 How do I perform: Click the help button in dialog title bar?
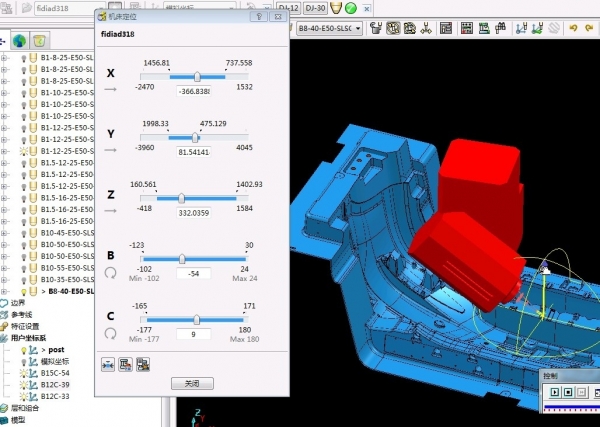(258, 16)
